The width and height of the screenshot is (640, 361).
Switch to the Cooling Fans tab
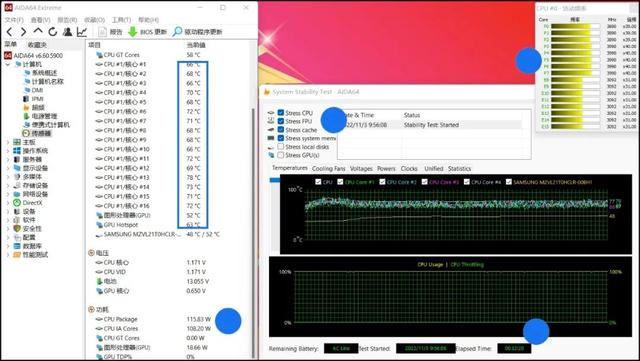(x=329, y=169)
